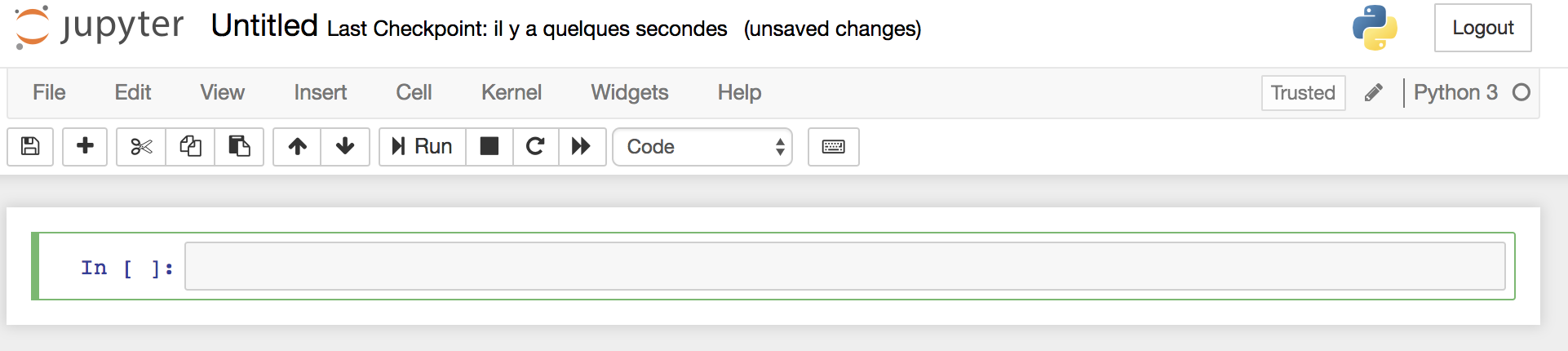This screenshot has width=1568, height=351.
Task: Log out with the Logout button
Action: point(1482,28)
